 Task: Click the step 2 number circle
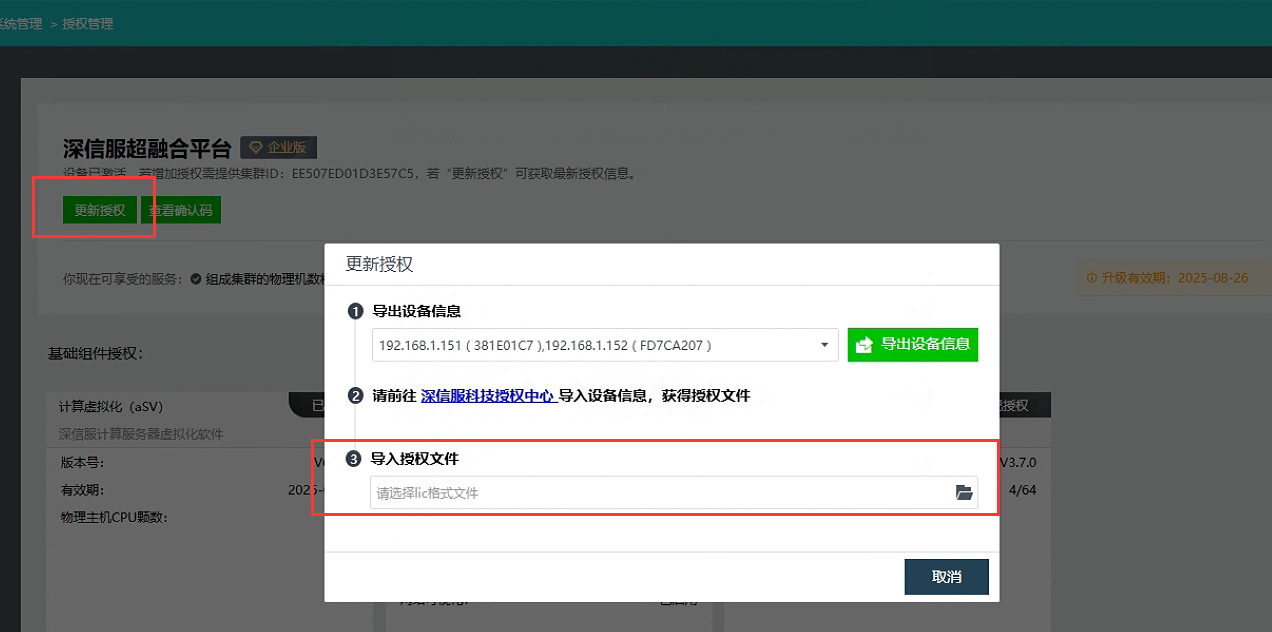point(355,396)
